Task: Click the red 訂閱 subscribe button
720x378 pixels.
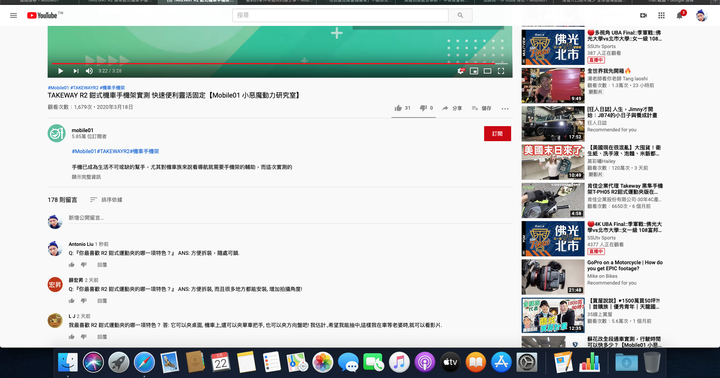Action: [x=497, y=134]
